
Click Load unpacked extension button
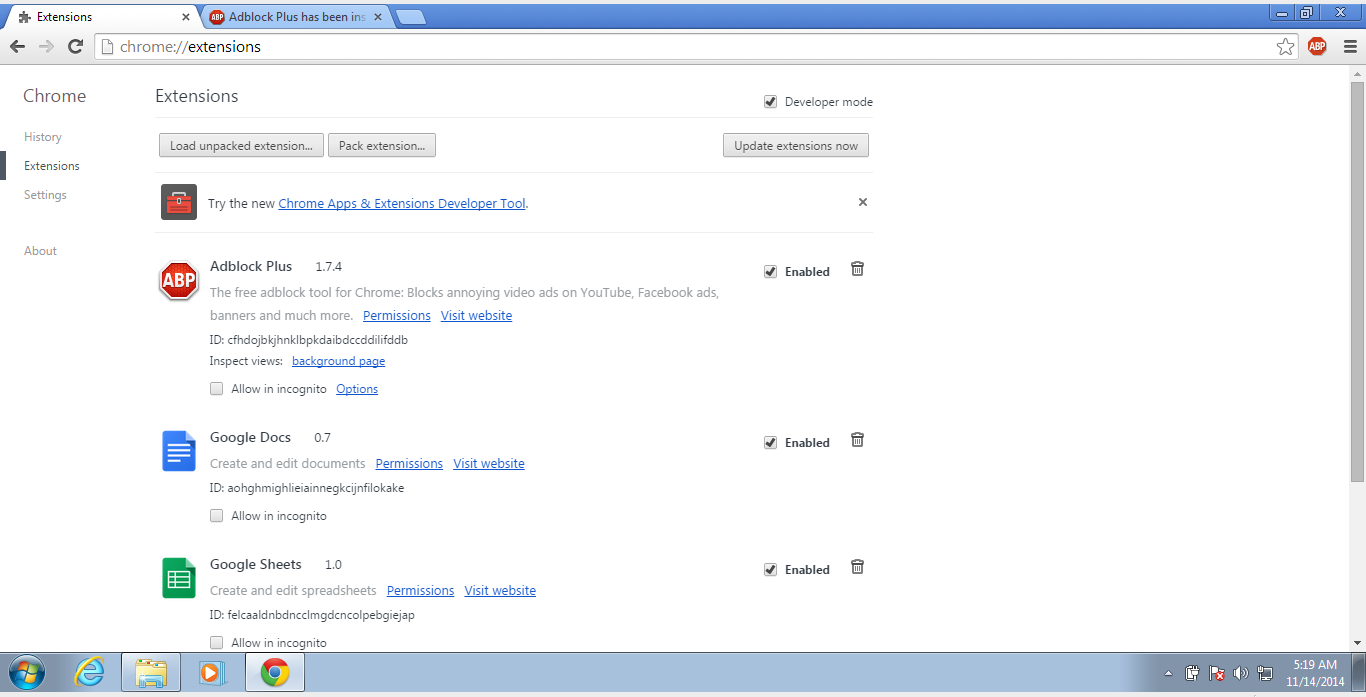[x=241, y=146]
